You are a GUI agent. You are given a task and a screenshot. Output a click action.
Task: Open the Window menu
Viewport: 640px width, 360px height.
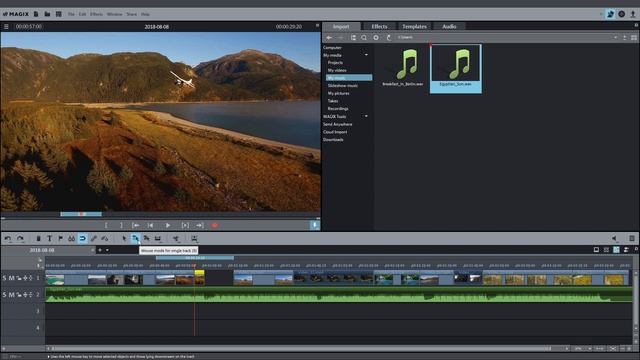coord(115,14)
